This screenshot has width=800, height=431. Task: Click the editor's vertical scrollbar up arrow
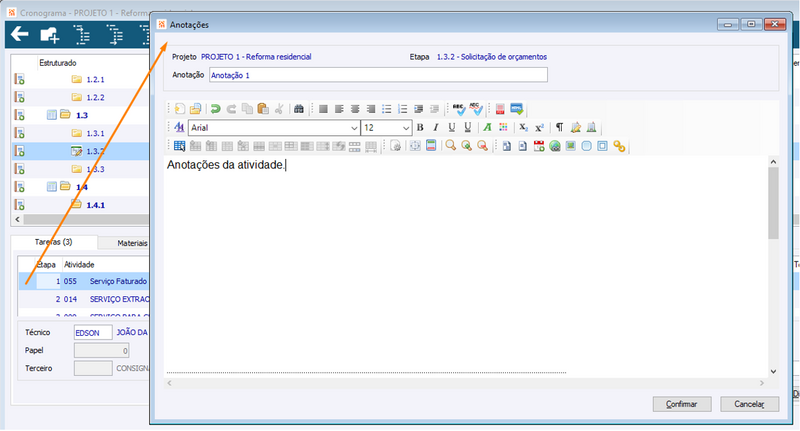773,162
